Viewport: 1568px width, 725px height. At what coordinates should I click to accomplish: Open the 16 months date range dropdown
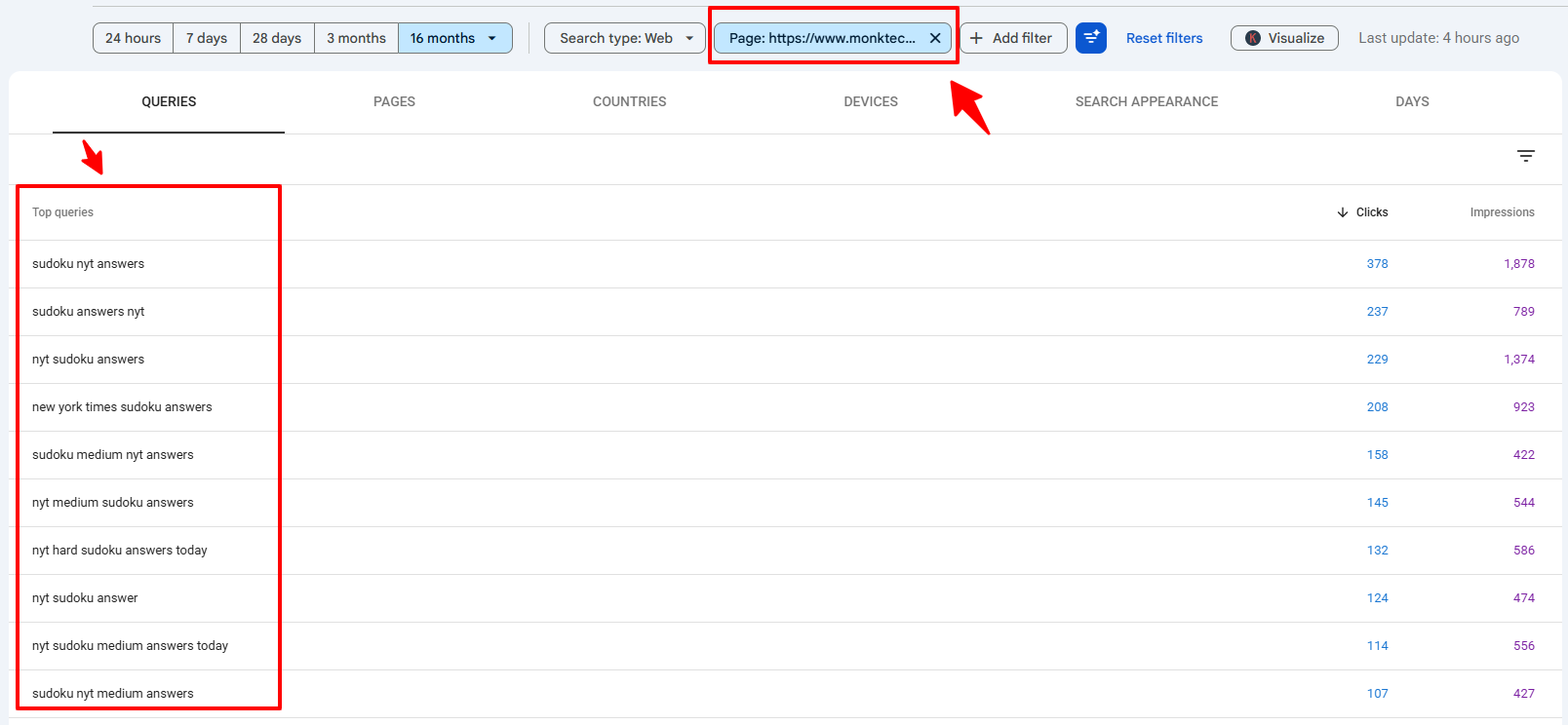455,38
